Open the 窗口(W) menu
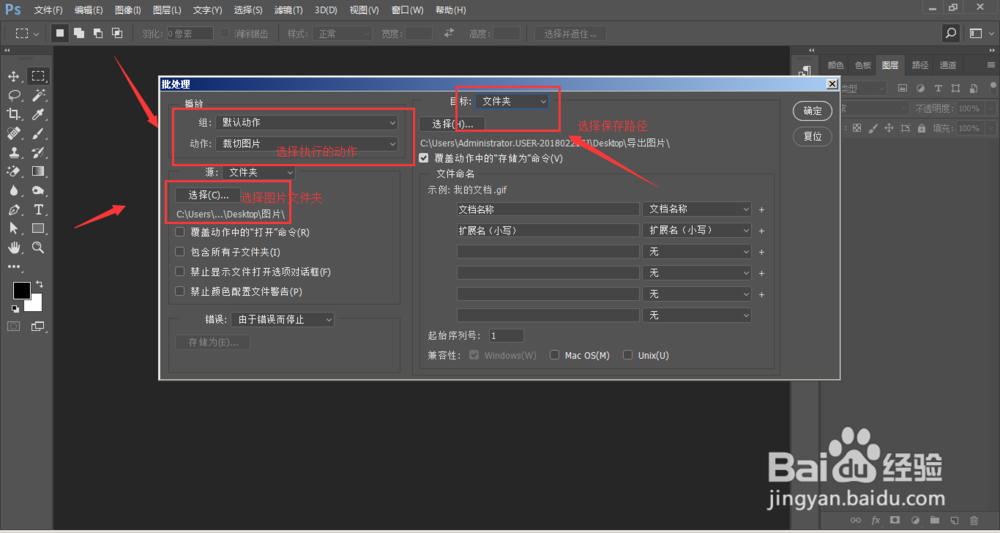 click(x=408, y=10)
